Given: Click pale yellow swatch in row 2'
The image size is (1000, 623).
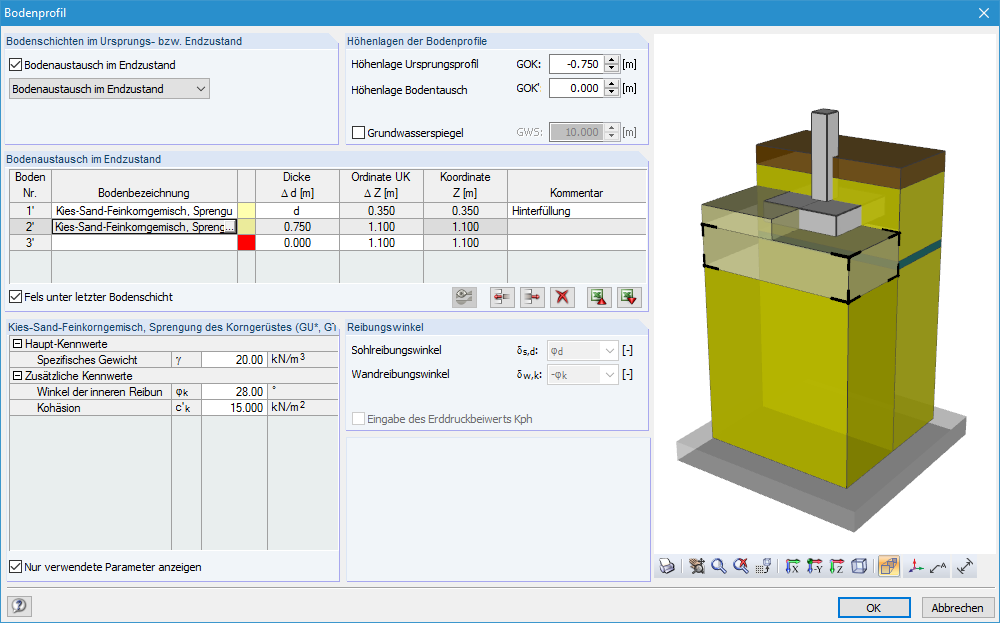Looking at the screenshot, I should [246, 226].
